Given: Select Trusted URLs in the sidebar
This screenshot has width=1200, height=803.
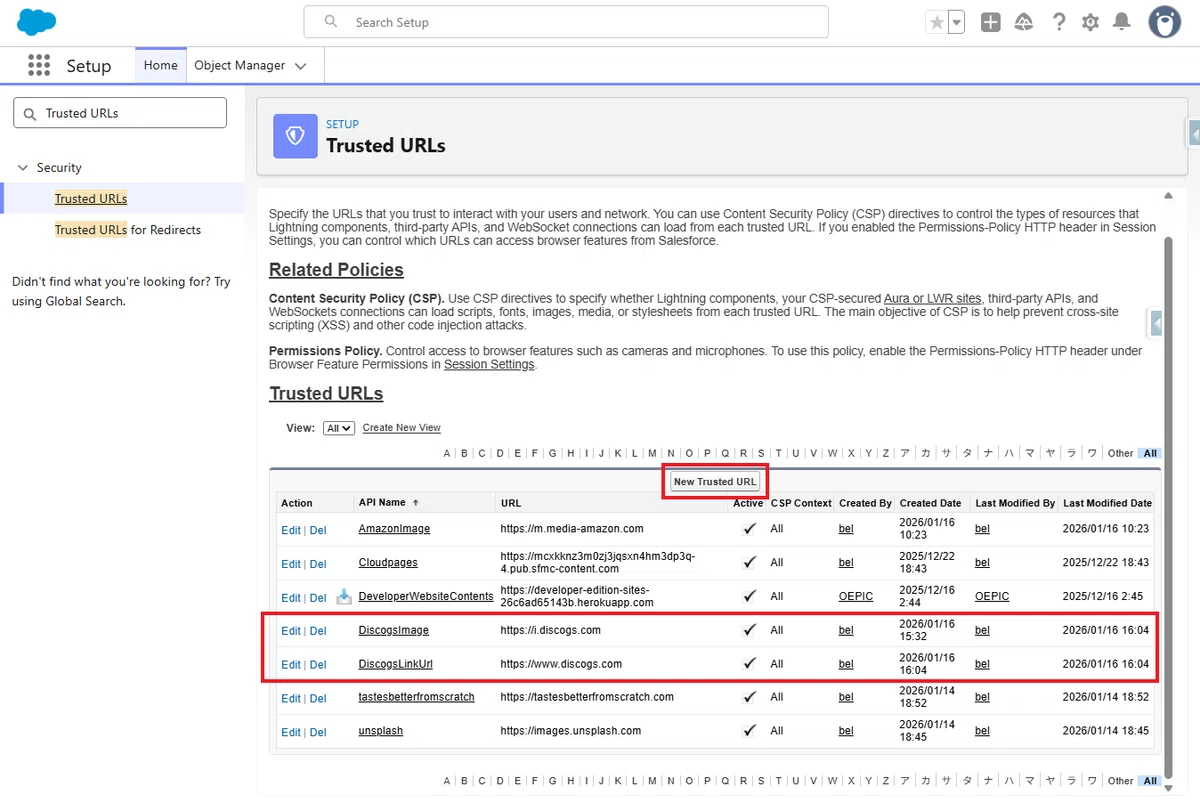Looking at the screenshot, I should (91, 198).
